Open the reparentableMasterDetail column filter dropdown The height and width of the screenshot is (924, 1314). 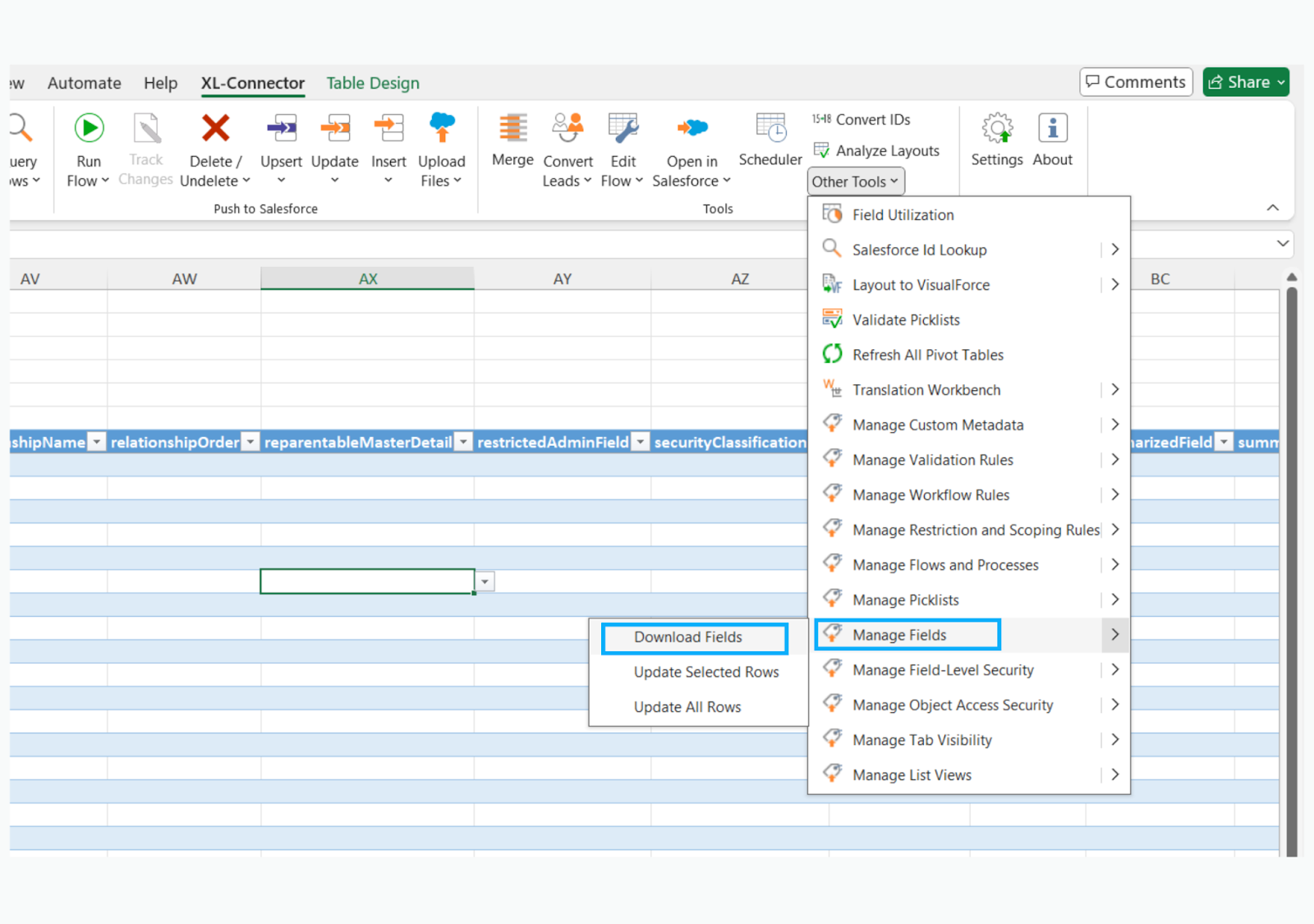click(464, 442)
